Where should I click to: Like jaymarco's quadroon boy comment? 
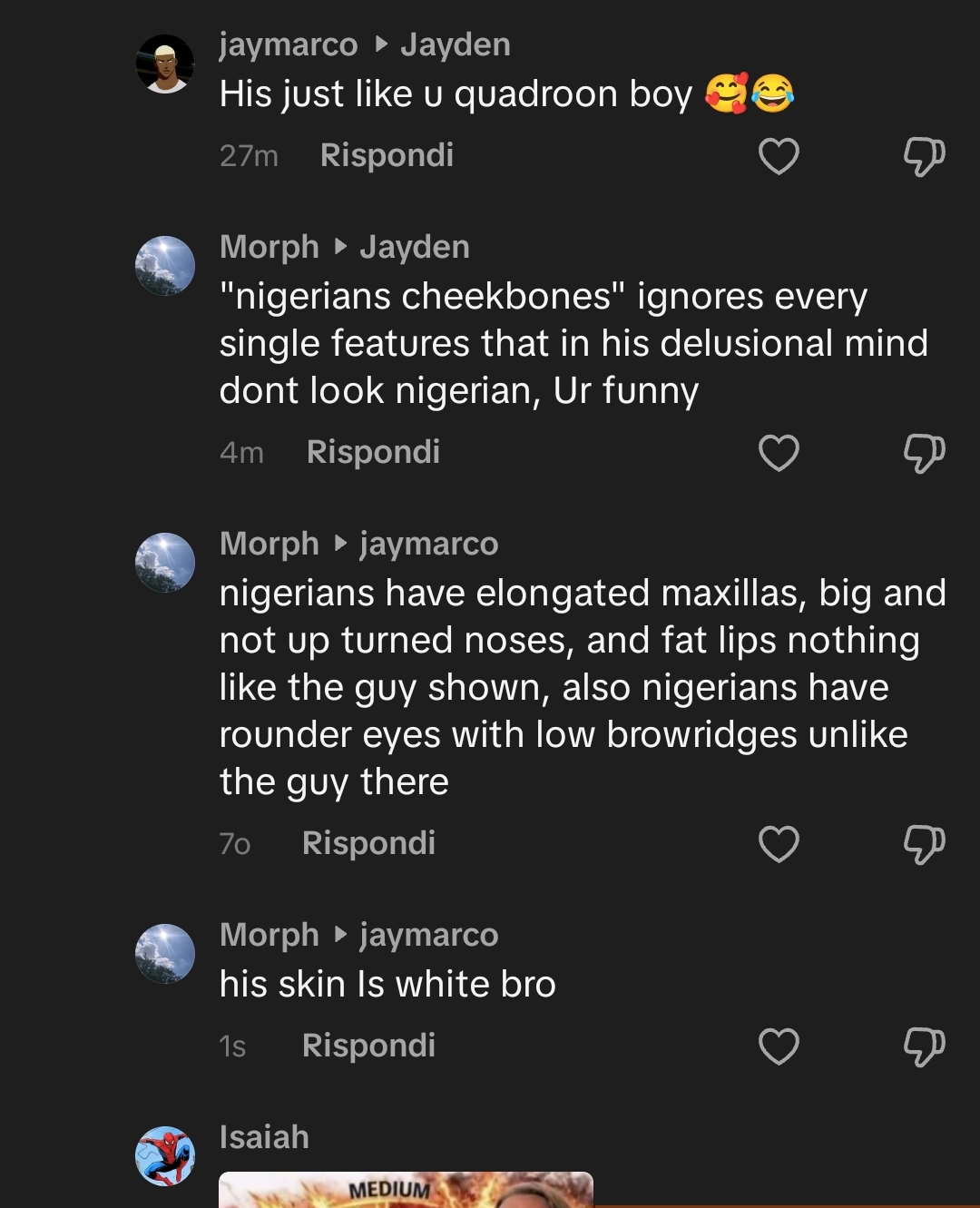[x=779, y=156]
